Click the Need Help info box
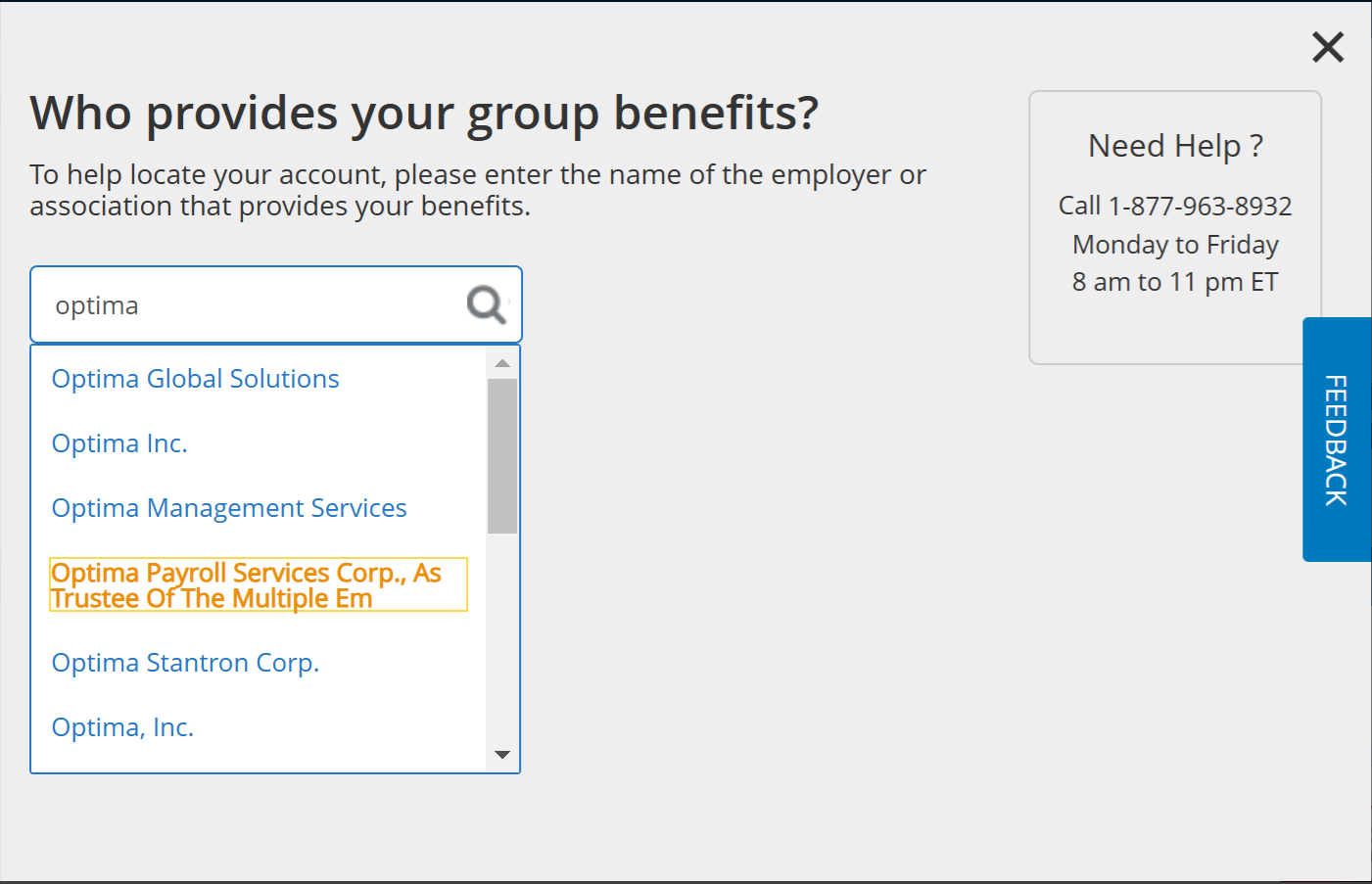Image resolution: width=1372 pixels, height=884 pixels. 1174,225
